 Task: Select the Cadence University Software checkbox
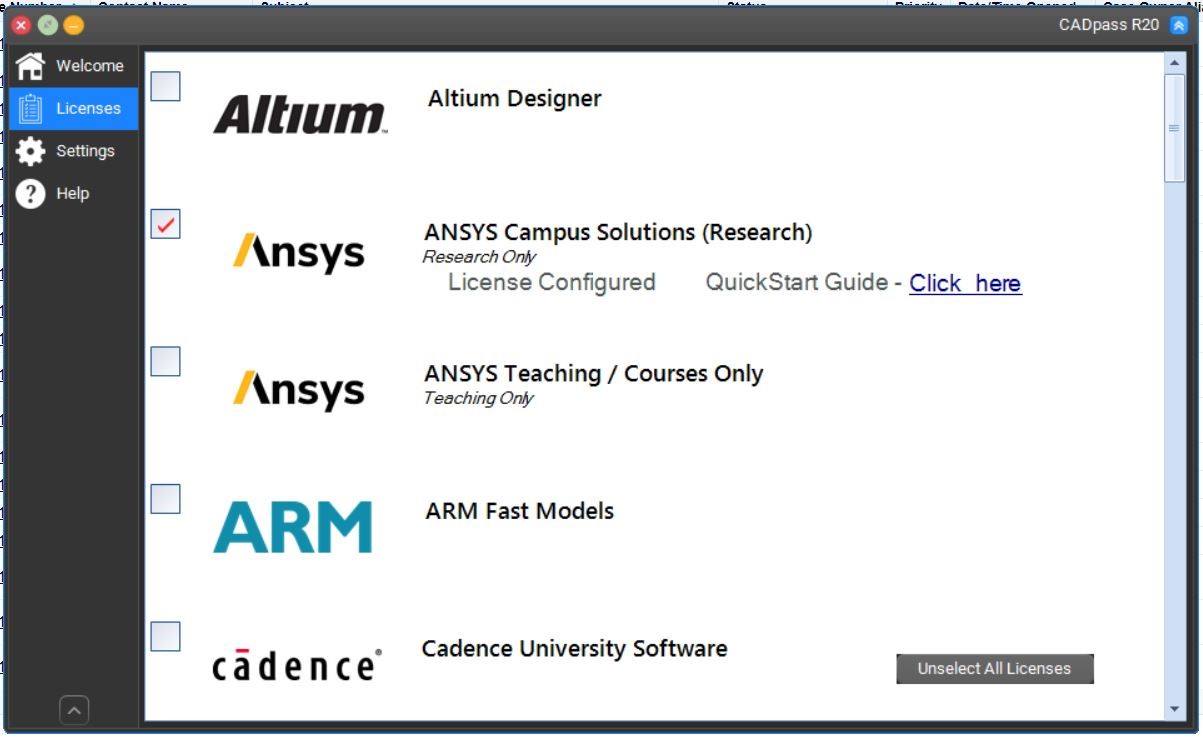(x=166, y=636)
